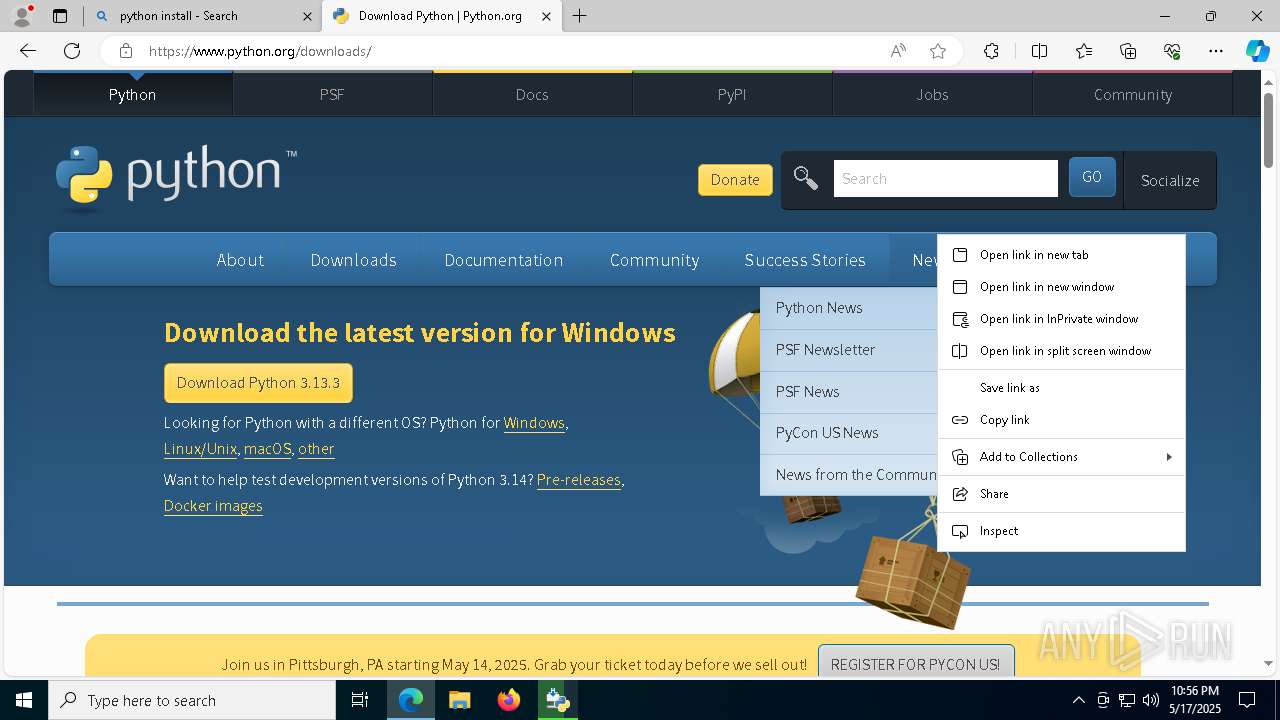Viewport: 1280px width, 720px height.
Task: Show hidden tray icons chevron
Action: click(1078, 700)
